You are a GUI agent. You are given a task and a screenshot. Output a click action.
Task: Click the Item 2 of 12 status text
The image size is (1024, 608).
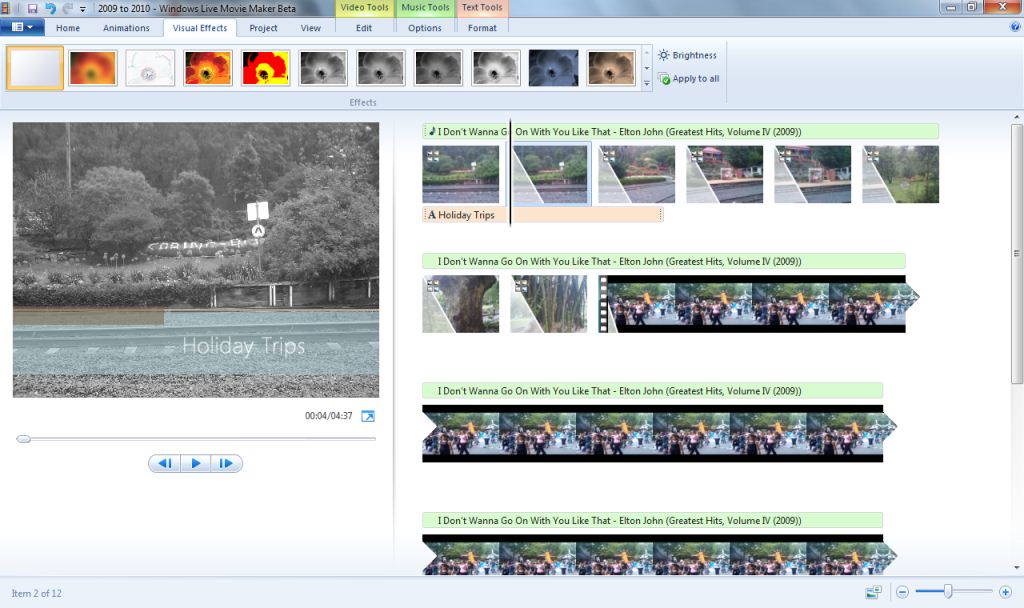tap(37, 593)
